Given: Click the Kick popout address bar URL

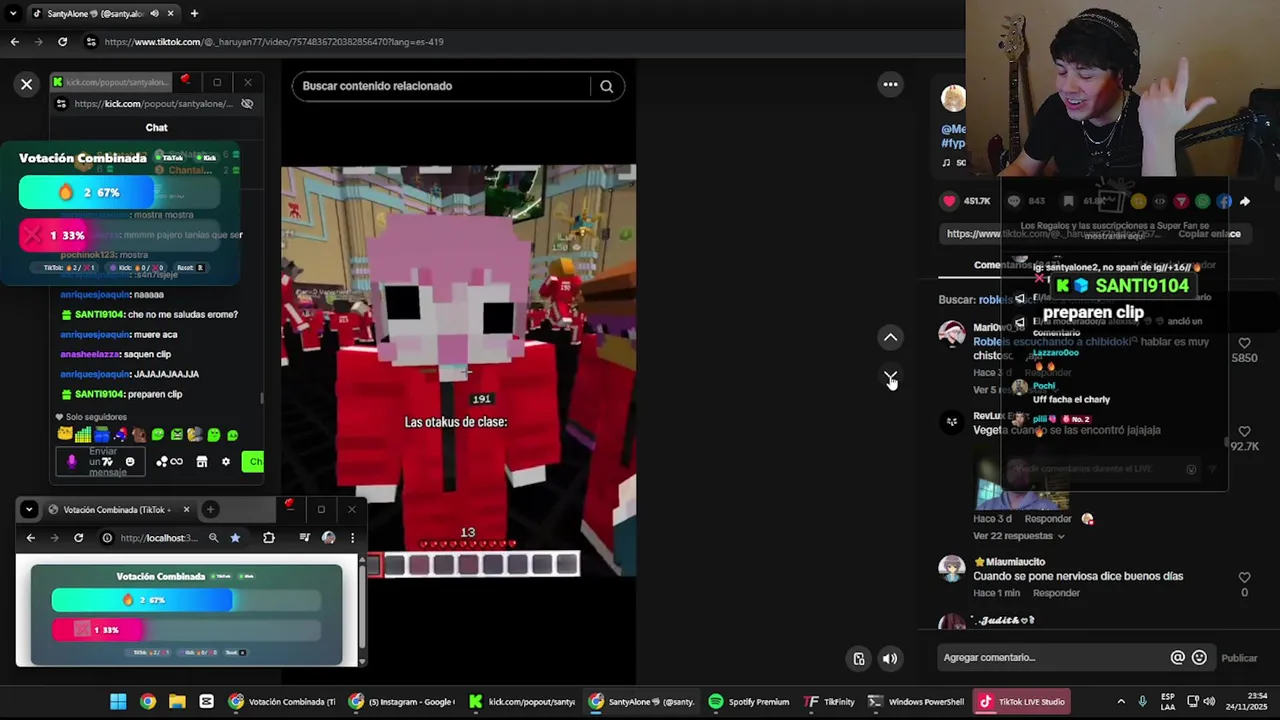Looking at the screenshot, I should click(x=153, y=104).
